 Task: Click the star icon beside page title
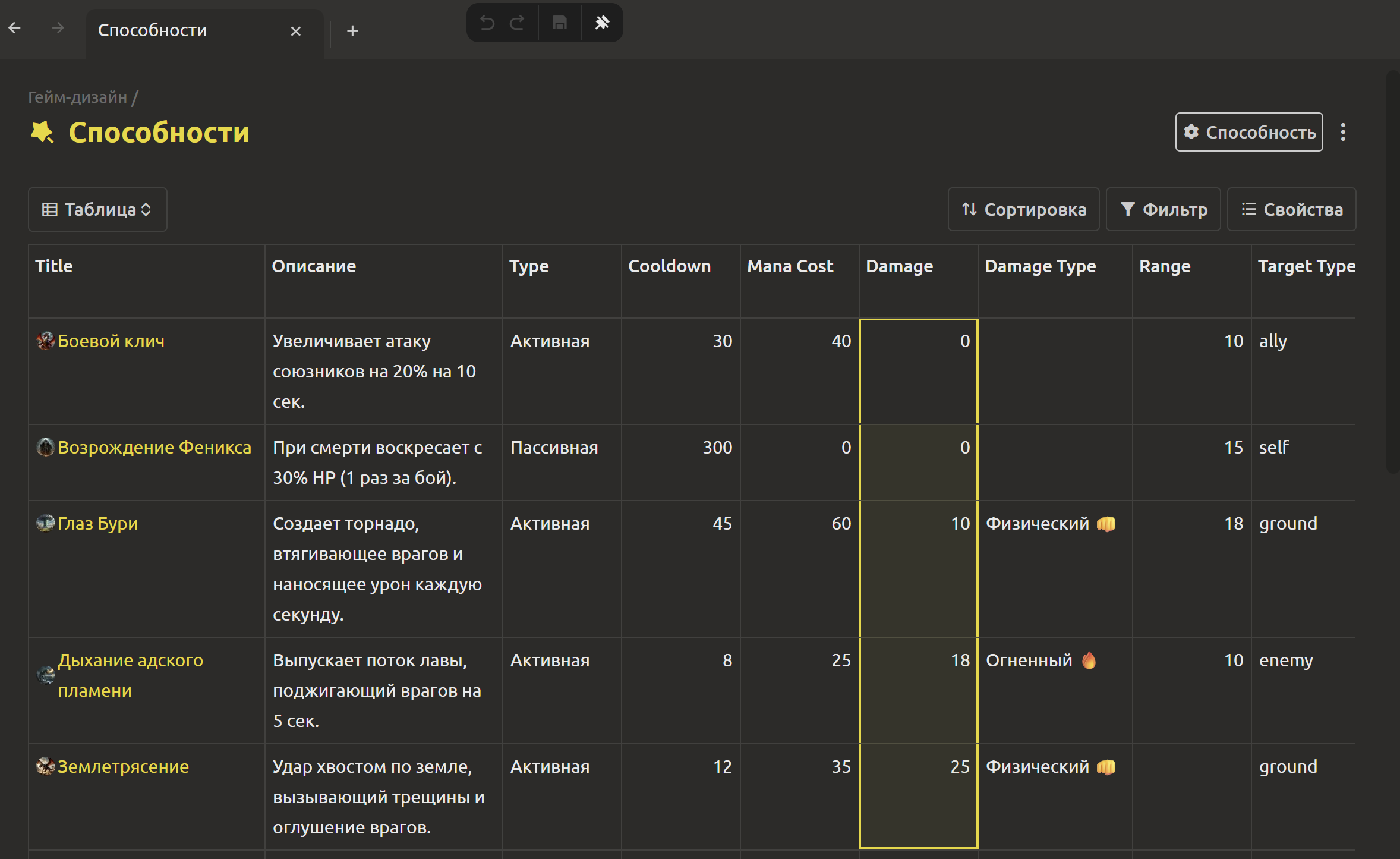click(x=42, y=132)
